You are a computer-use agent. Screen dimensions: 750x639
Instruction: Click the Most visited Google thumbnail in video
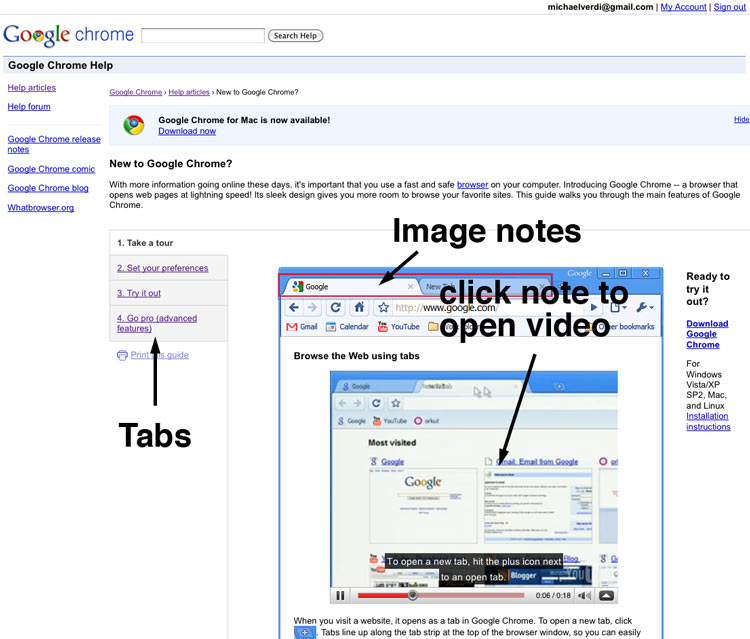pos(423,506)
